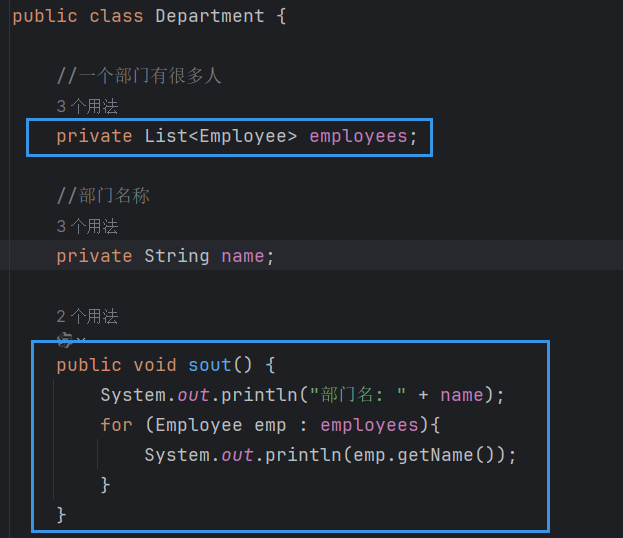This screenshot has width=623, height=538.
Task: Click the 'String' type keyword
Action: [x=177, y=256]
